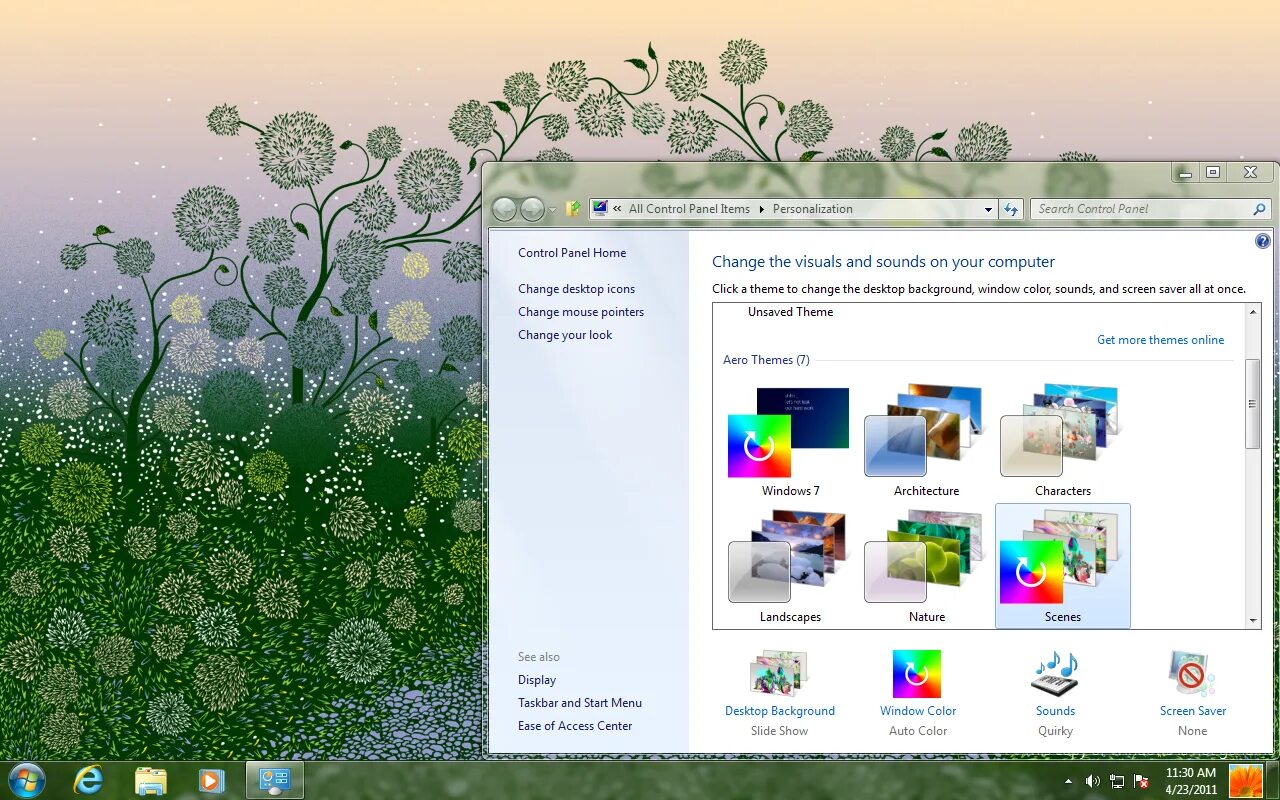The width and height of the screenshot is (1280, 800).
Task: Click the orange flower icon in tray
Action: pos(1246,781)
